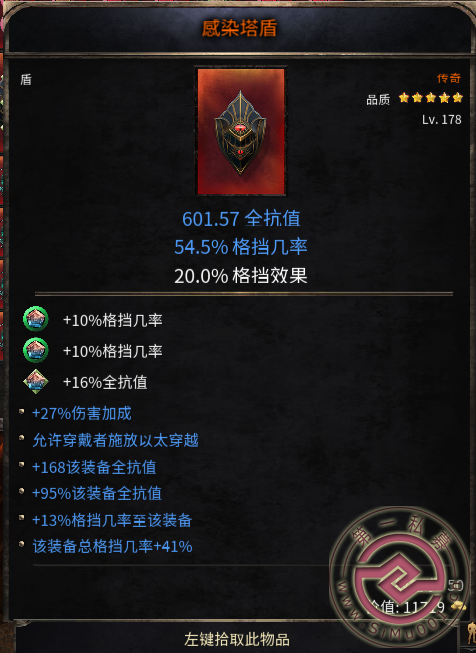Click the bullet beside +27%伤害加成

[x=22, y=412]
